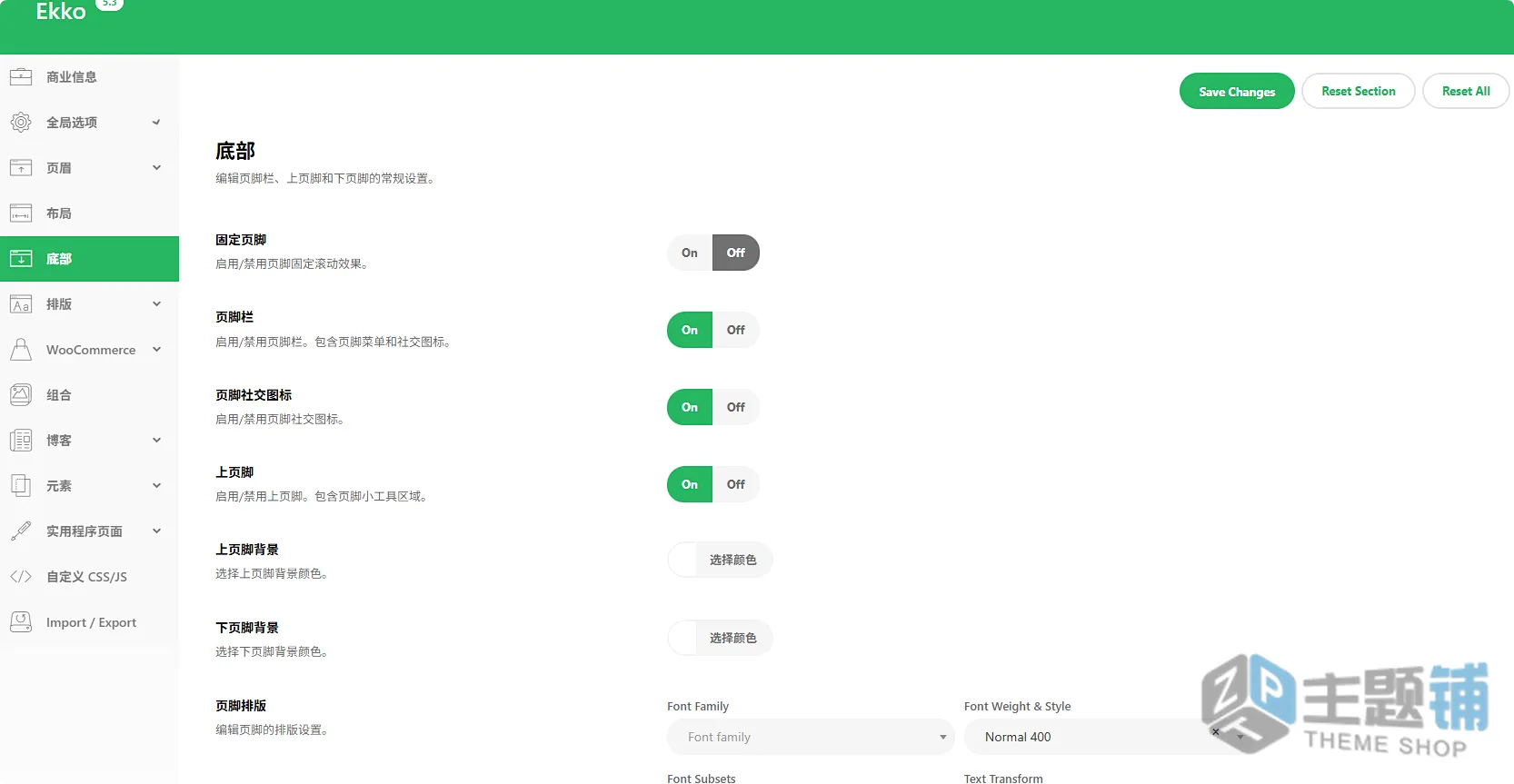Expand the 实用程序页面 submenu chevron
This screenshot has width=1514, height=784.
point(156,531)
